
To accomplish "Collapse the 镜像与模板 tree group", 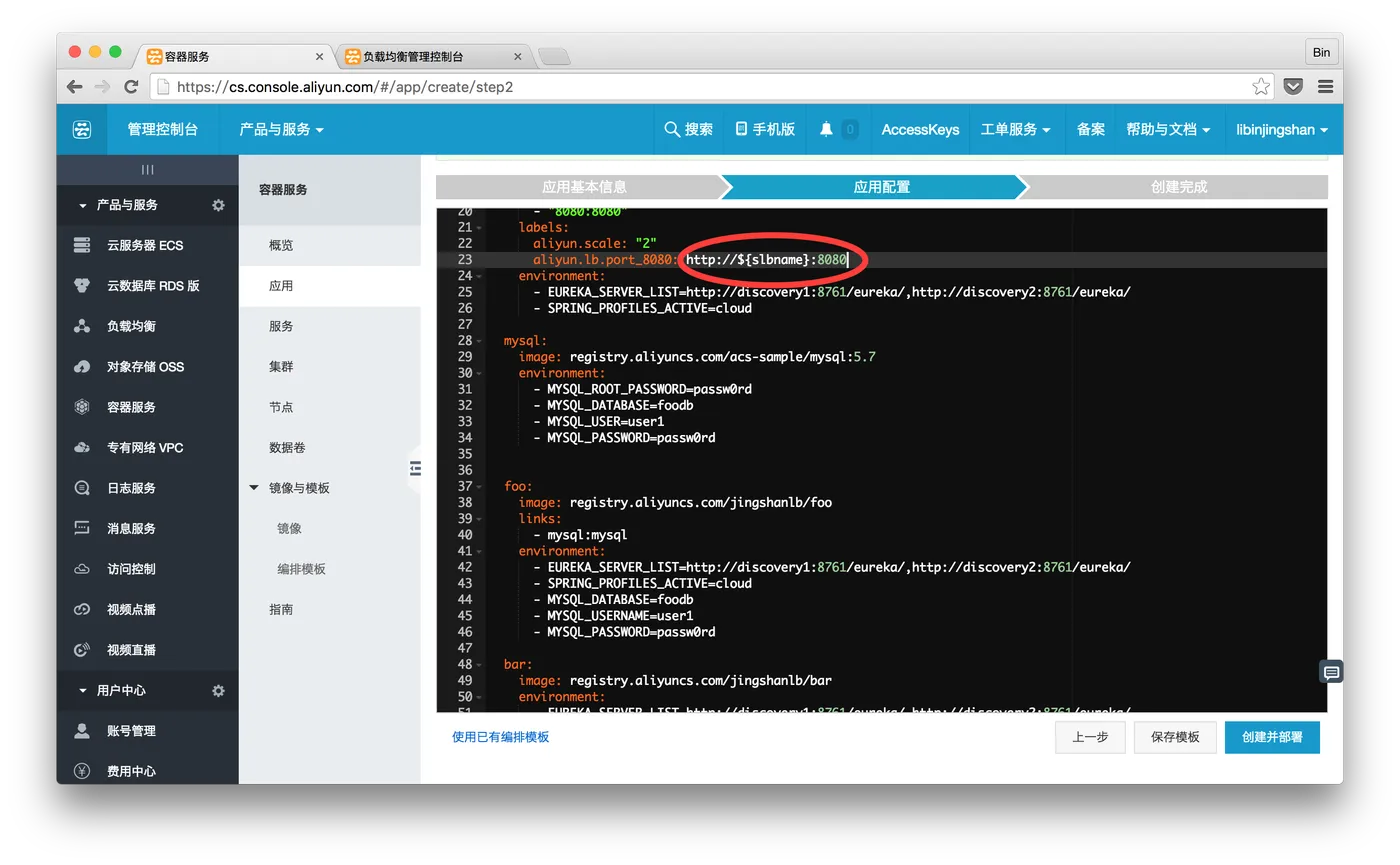I will click(254, 488).
